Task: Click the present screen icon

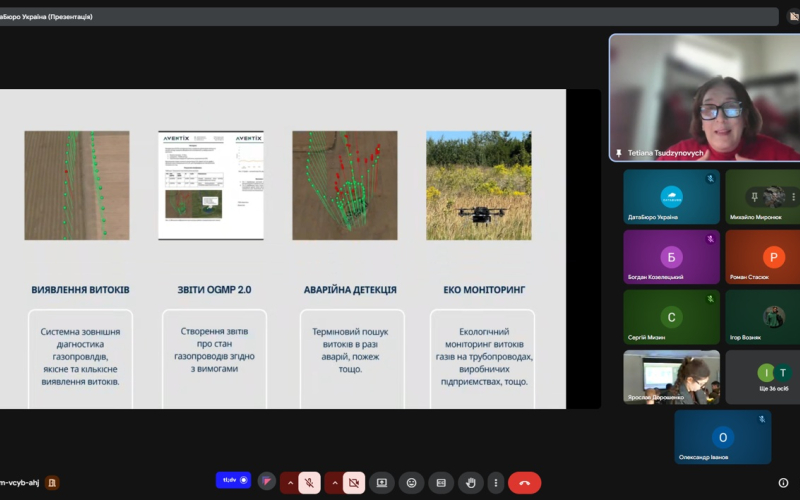Action: (382, 483)
